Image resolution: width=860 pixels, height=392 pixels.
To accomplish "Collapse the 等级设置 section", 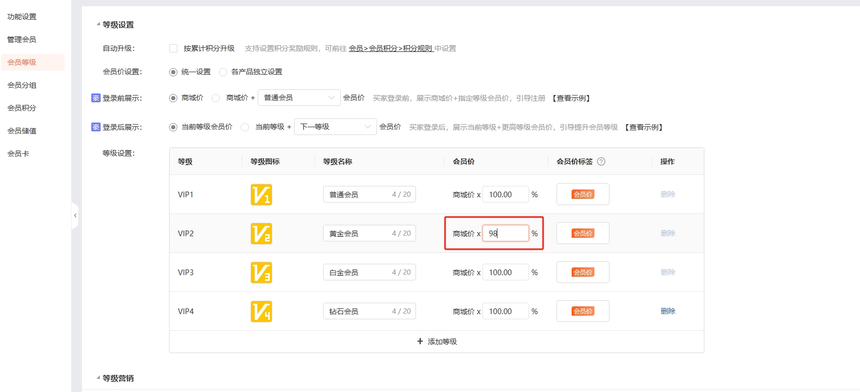I will pyautogui.click(x=98, y=25).
